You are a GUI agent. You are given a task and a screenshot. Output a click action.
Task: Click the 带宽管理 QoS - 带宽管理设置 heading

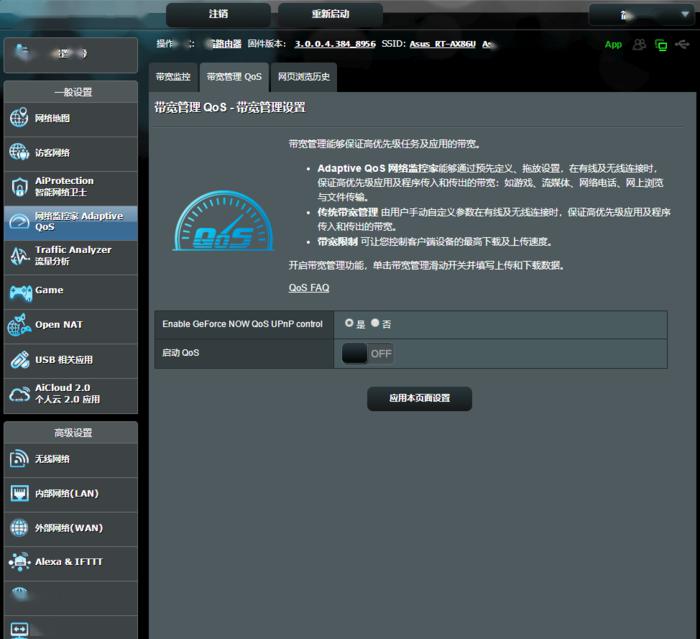coord(230,107)
